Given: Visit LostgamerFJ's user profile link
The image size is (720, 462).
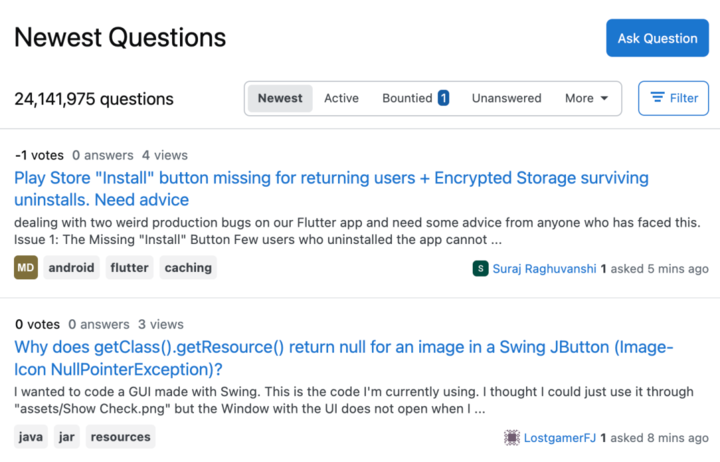Looking at the screenshot, I should click(x=560, y=438).
